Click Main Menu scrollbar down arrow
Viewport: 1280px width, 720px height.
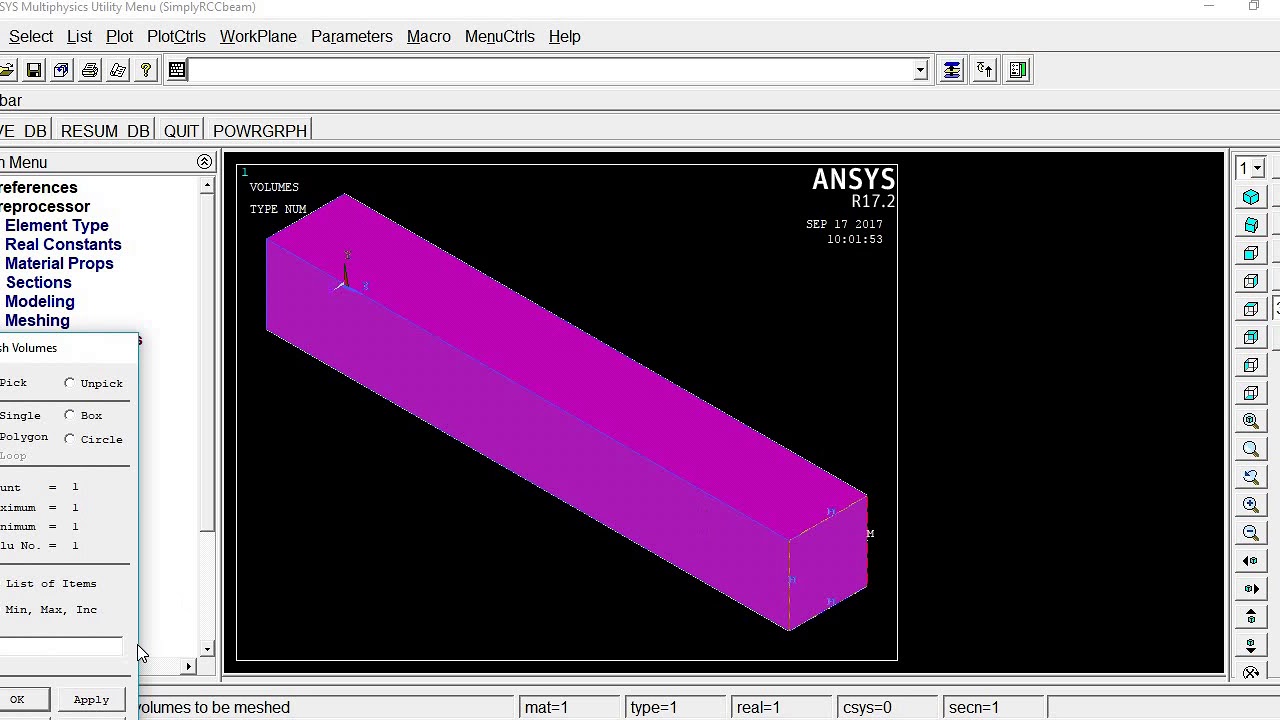[207, 649]
